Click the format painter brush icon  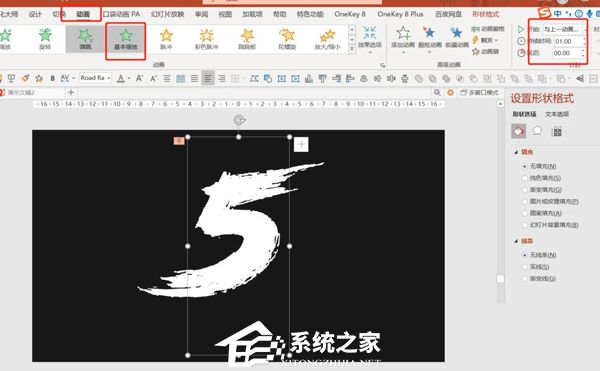[25, 78]
